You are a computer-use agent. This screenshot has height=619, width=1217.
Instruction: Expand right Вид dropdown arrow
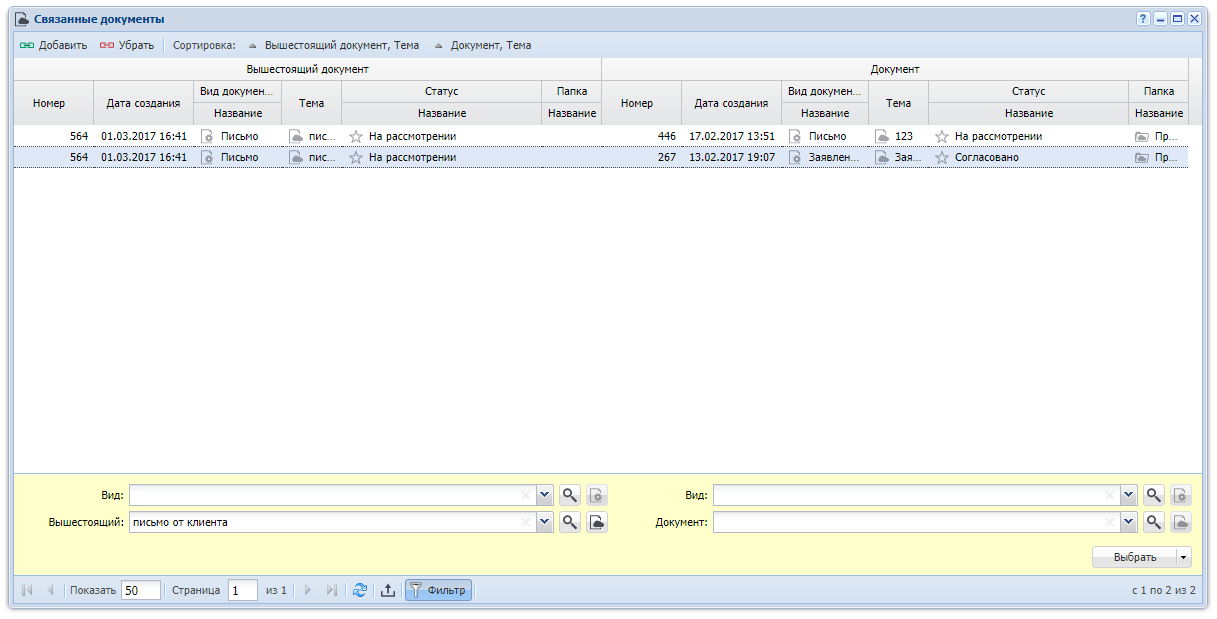pos(1129,494)
